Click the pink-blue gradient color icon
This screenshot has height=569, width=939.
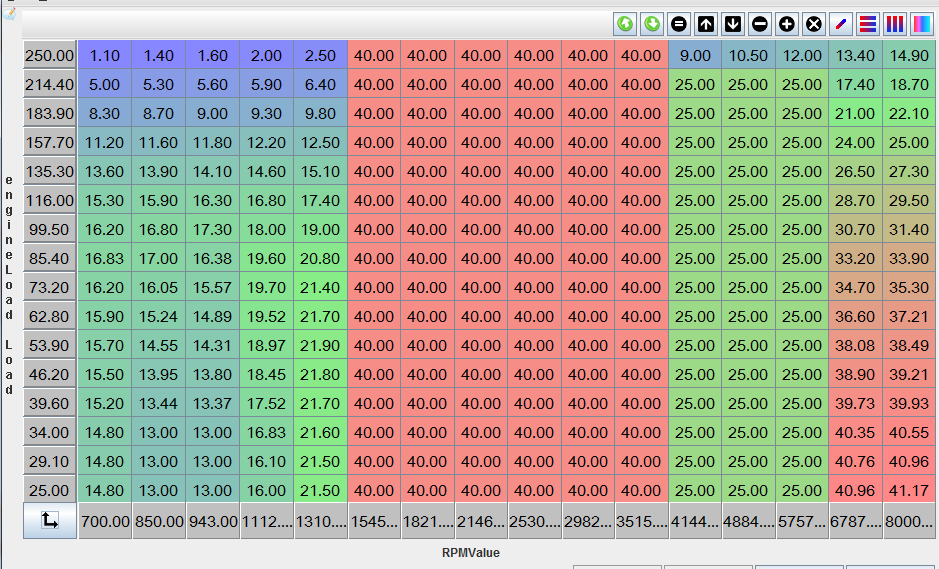click(921, 24)
